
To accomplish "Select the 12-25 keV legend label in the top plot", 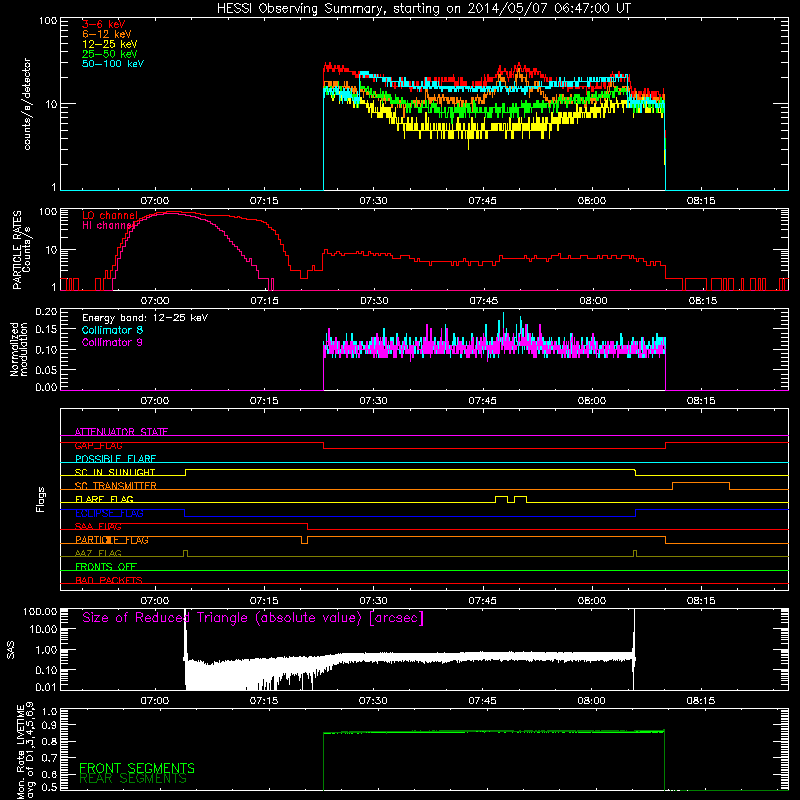I will click(110, 44).
